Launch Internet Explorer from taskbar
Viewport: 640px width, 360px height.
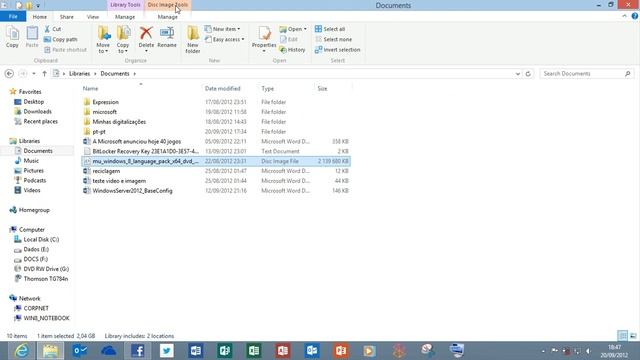pos(21,351)
